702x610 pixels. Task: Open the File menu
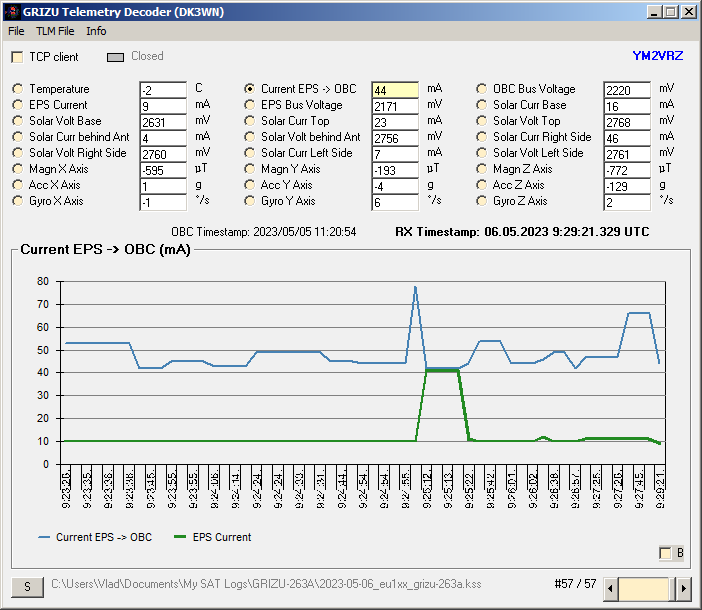[16, 31]
